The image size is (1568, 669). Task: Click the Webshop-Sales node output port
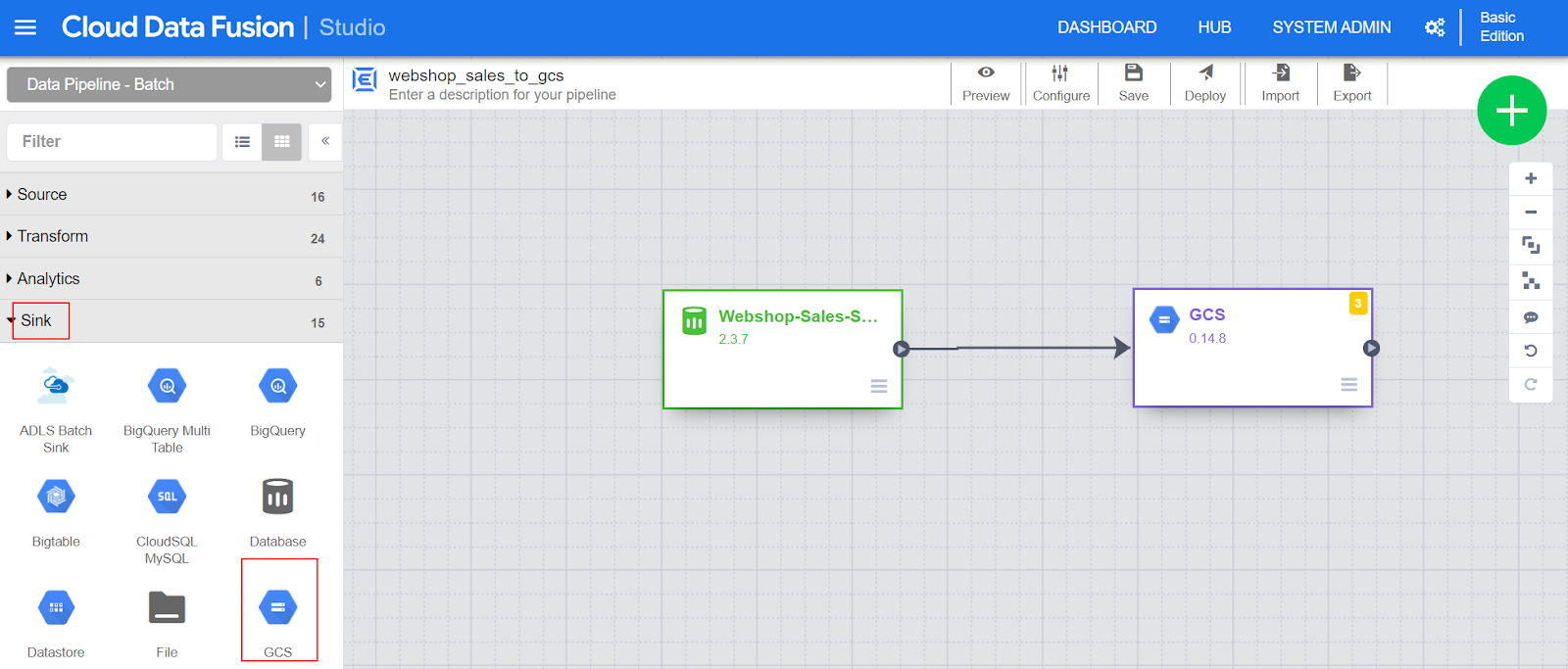pos(902,349)
